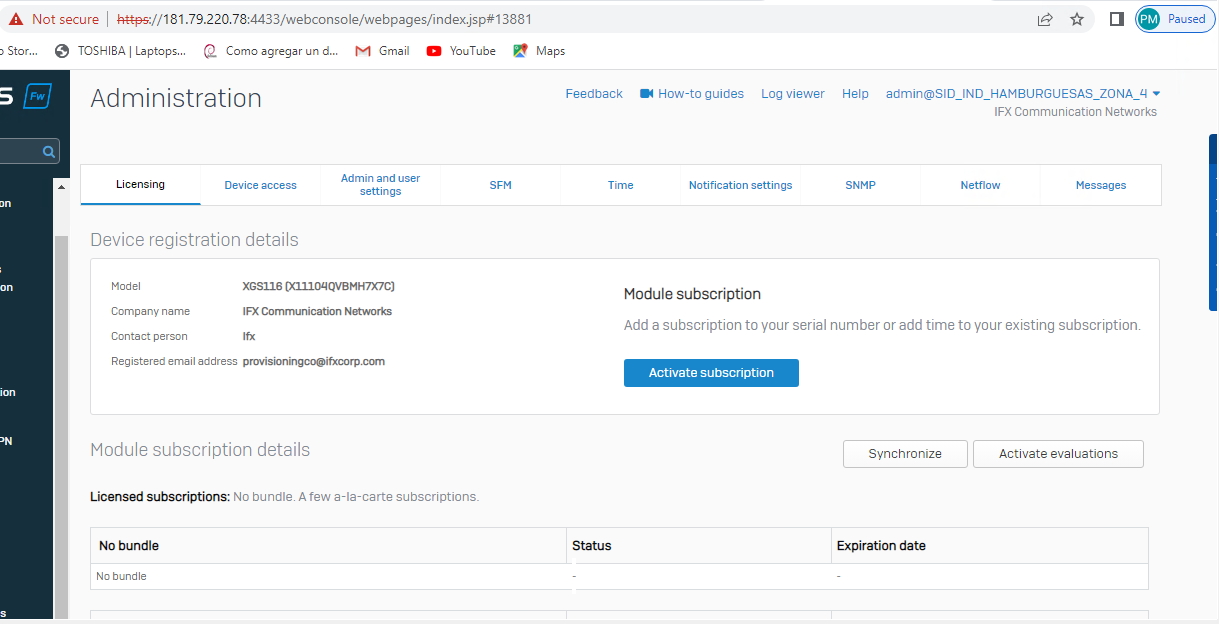Image resolution: width=1219 pixels, height=624 pixels.
Task: Click the bookmark star icon in address bar
Action: [x=1077, y=19]
